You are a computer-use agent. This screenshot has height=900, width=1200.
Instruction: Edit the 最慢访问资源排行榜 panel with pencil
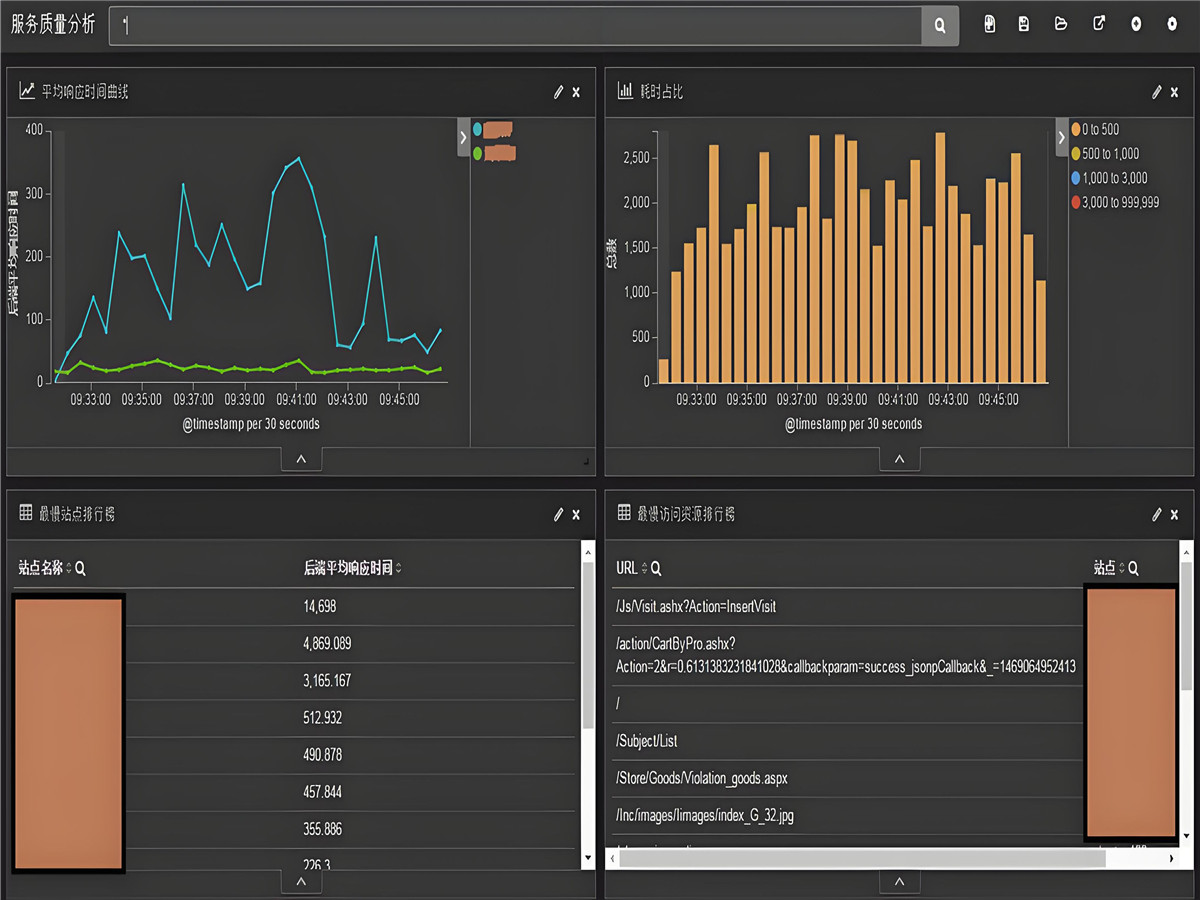coord(1157,514)
